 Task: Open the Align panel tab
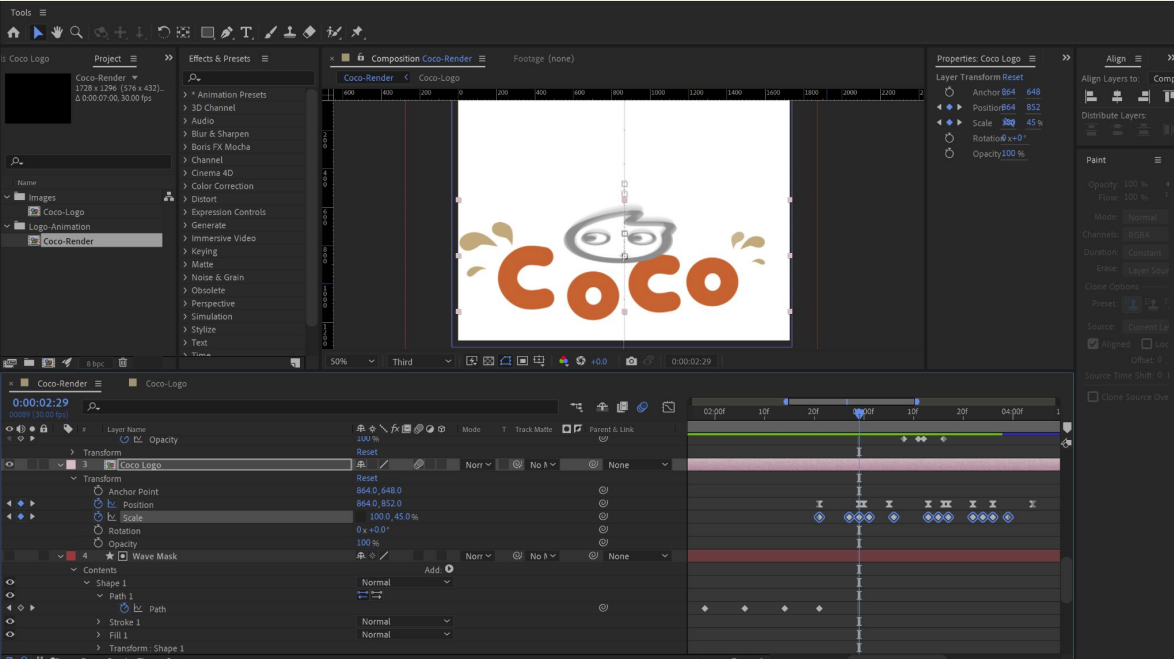tap(1116, 59)
